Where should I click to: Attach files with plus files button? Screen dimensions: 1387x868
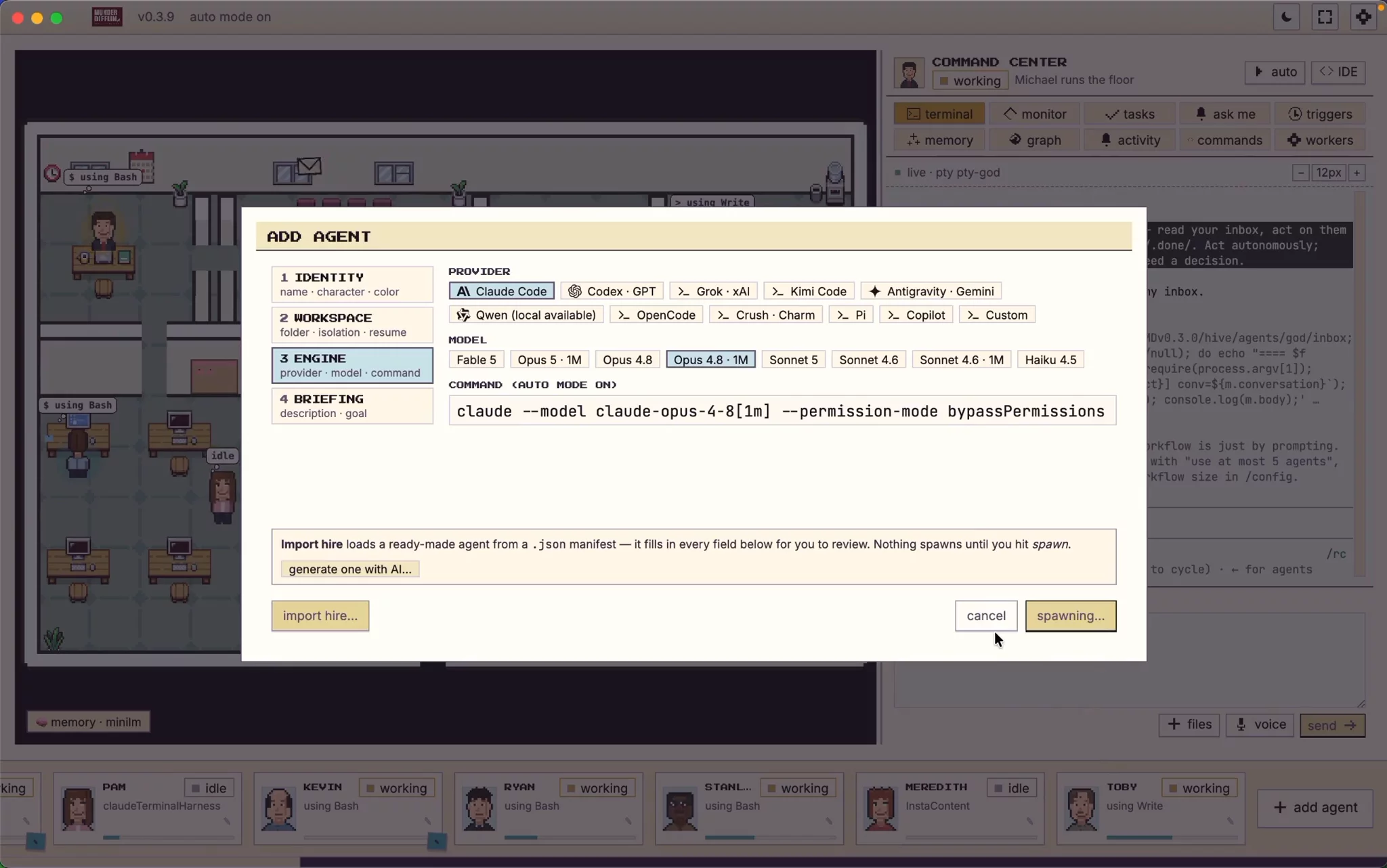click(x=1189, y=725)
